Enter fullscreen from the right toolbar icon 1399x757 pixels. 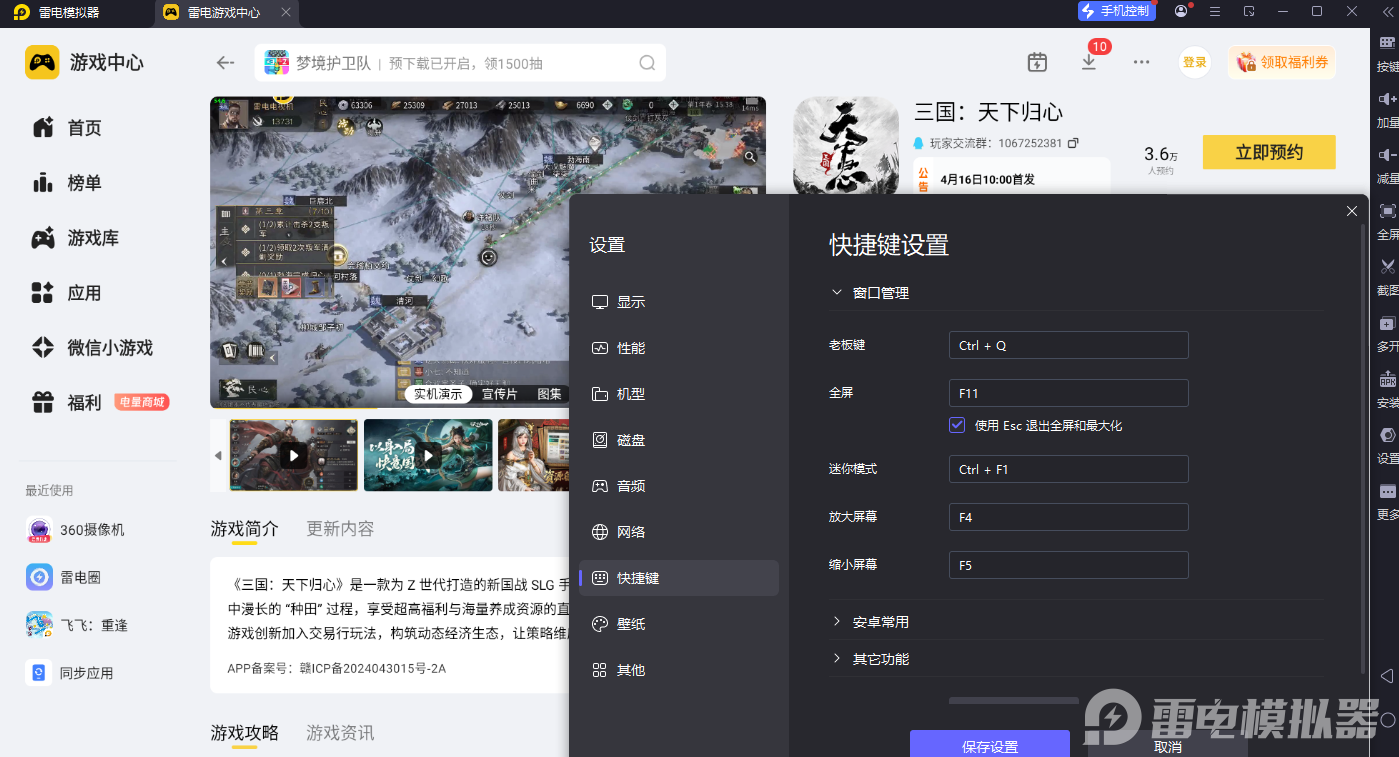[1387, 211]
